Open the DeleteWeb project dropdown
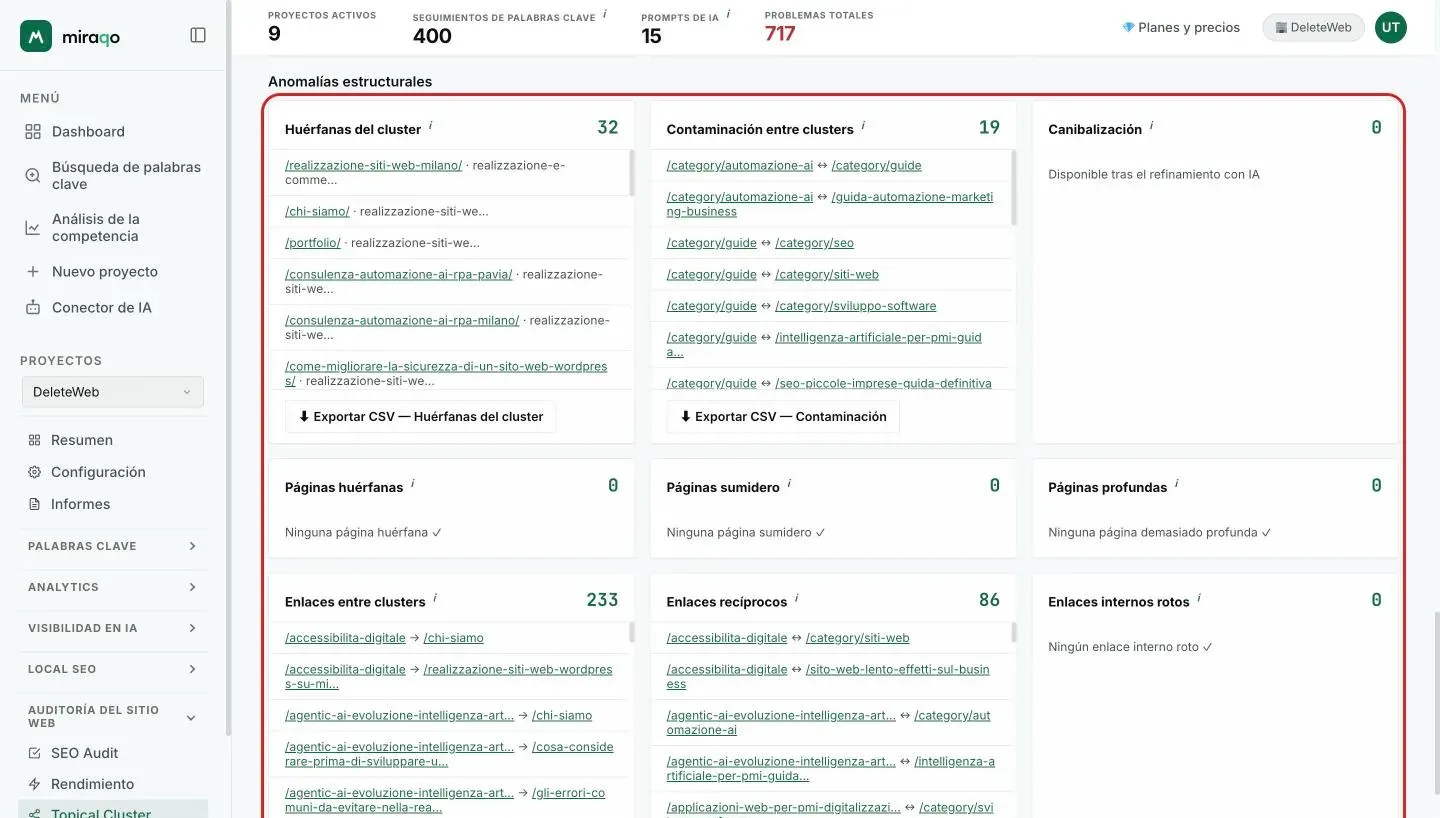The height and width of the screenshot is (818, 1440). 113,392
